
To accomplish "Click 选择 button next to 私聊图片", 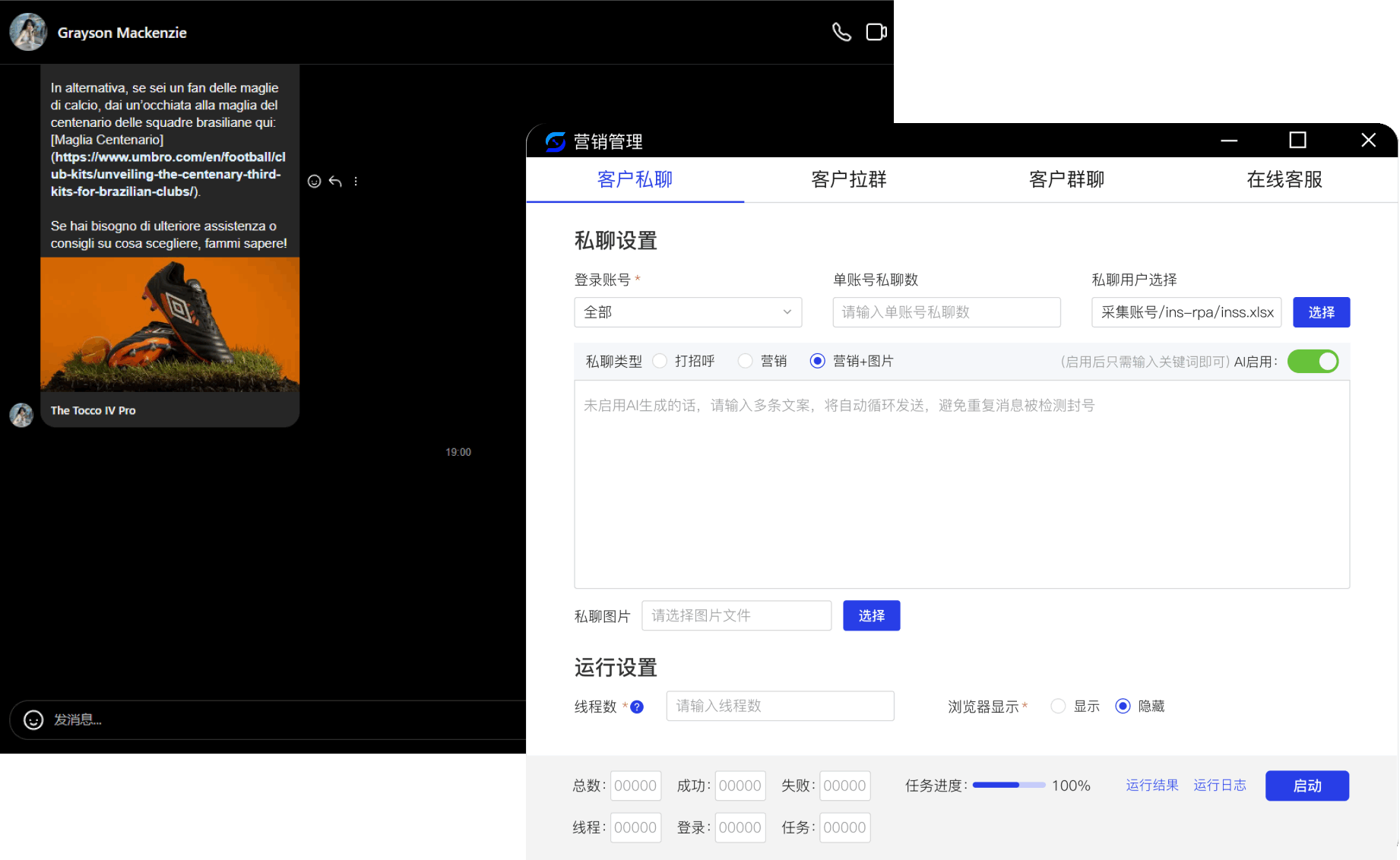I will (x=871, y=615).
